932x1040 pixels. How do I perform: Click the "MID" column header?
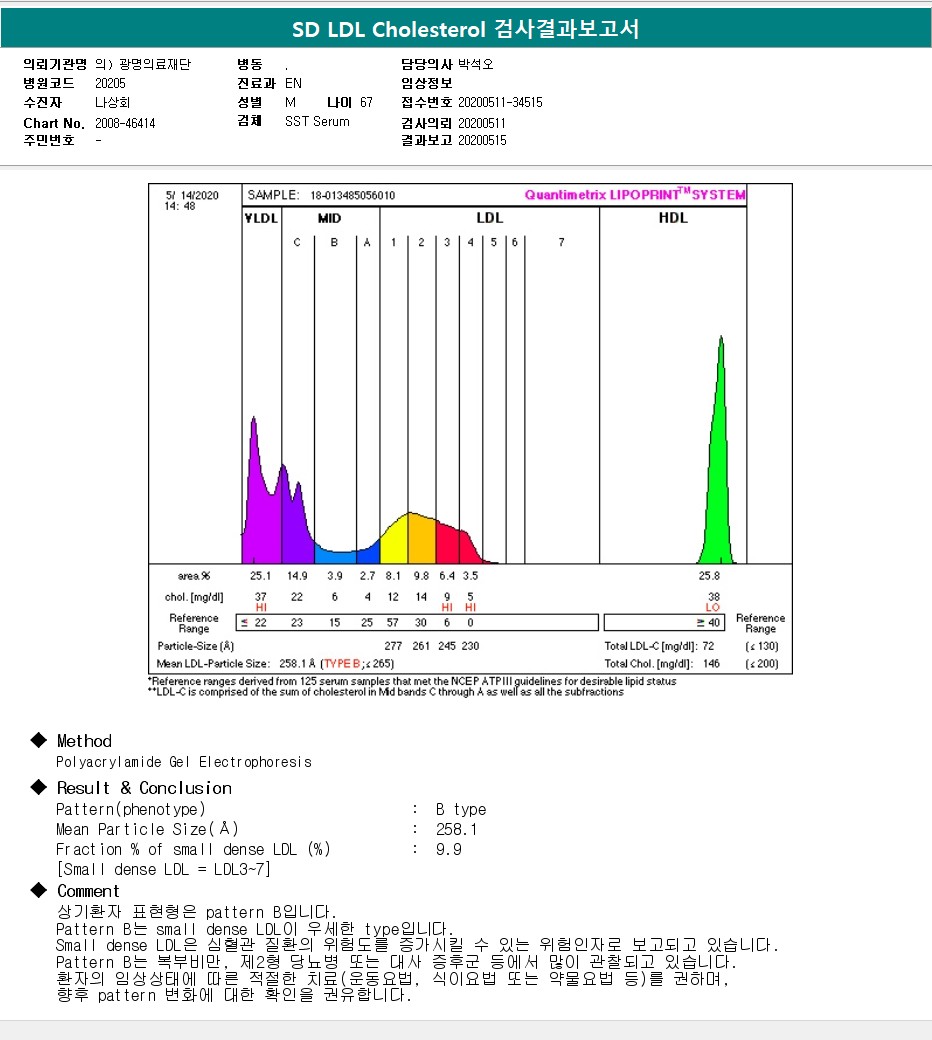coord(330,218)
